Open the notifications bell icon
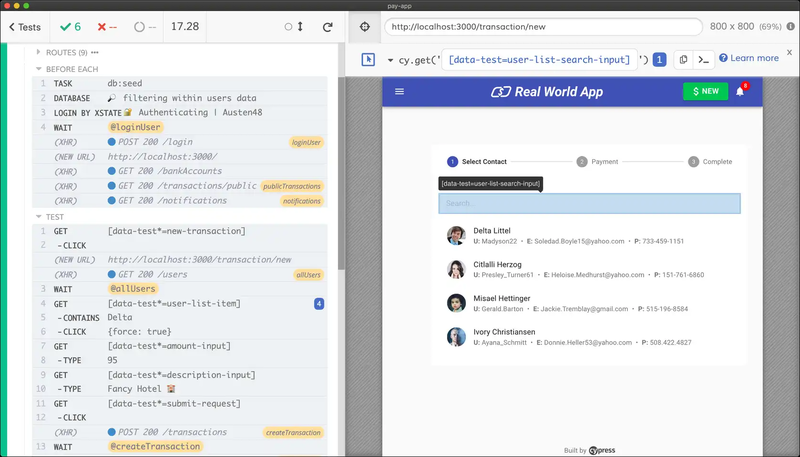The width and height of the screenshot is (800, 457). (740, 91)
